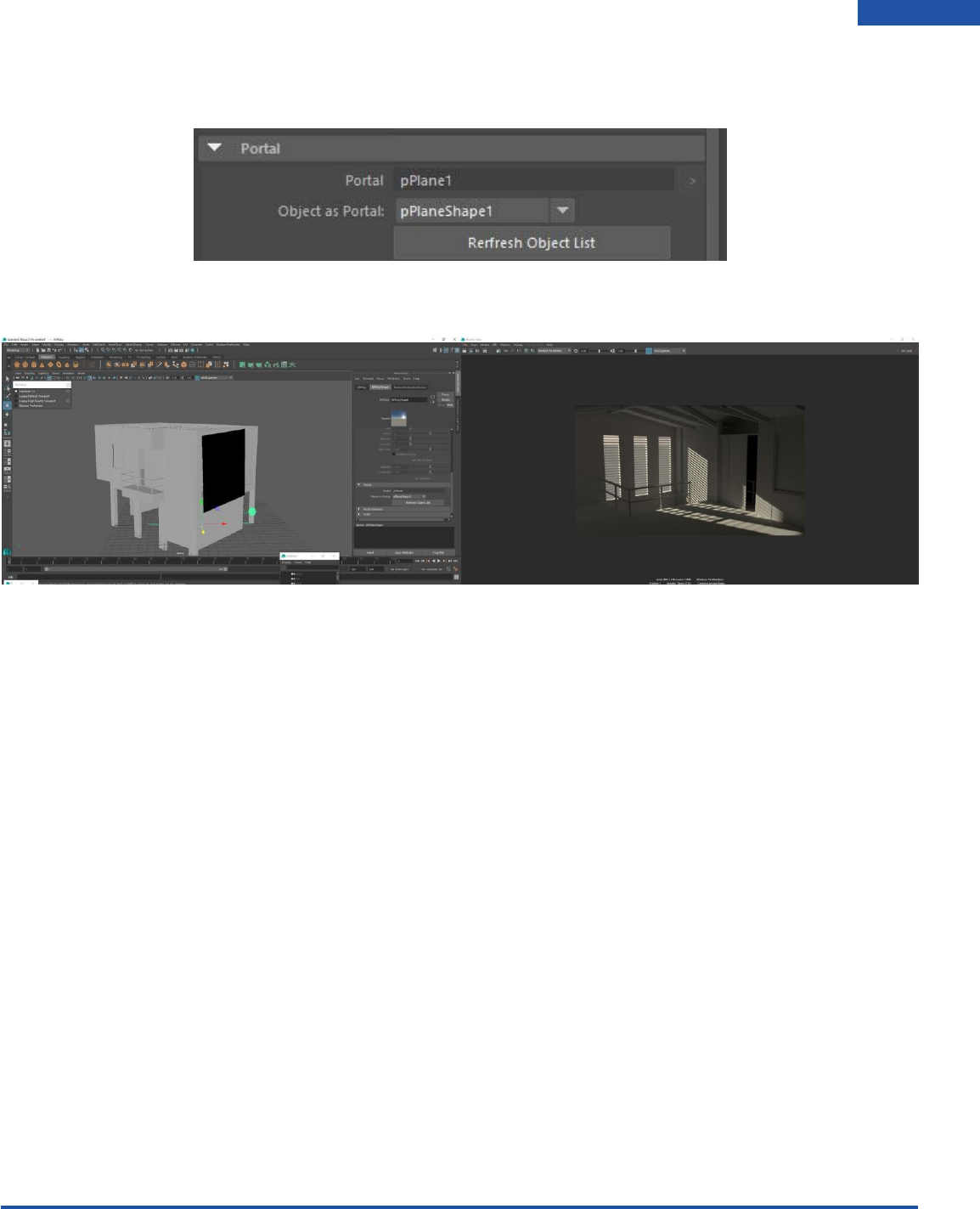Choose Radeon ProRender in viewport renderer menu
Image resolution: width=980 pixels, height=1209 pixels.
(x=42, y=405)
